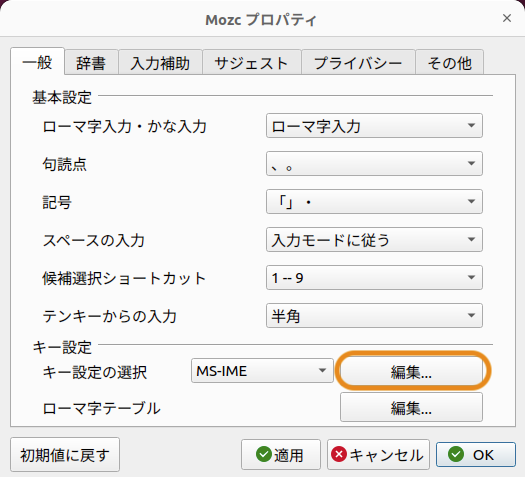Expand the テンキーからの入力 dropdown
Image resolution: width=525 pixels, height=477 pixels.
[x=374, y=315]
